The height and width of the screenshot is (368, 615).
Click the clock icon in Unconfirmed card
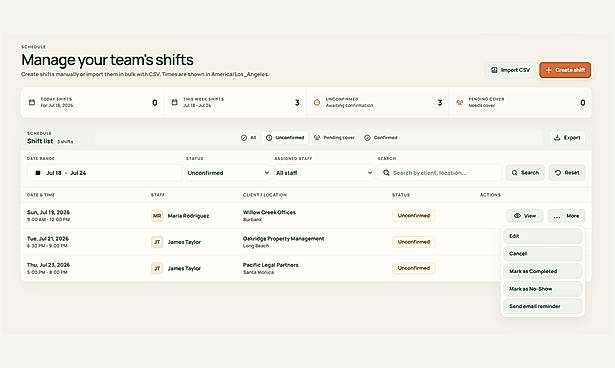click(x=317, y=102)
